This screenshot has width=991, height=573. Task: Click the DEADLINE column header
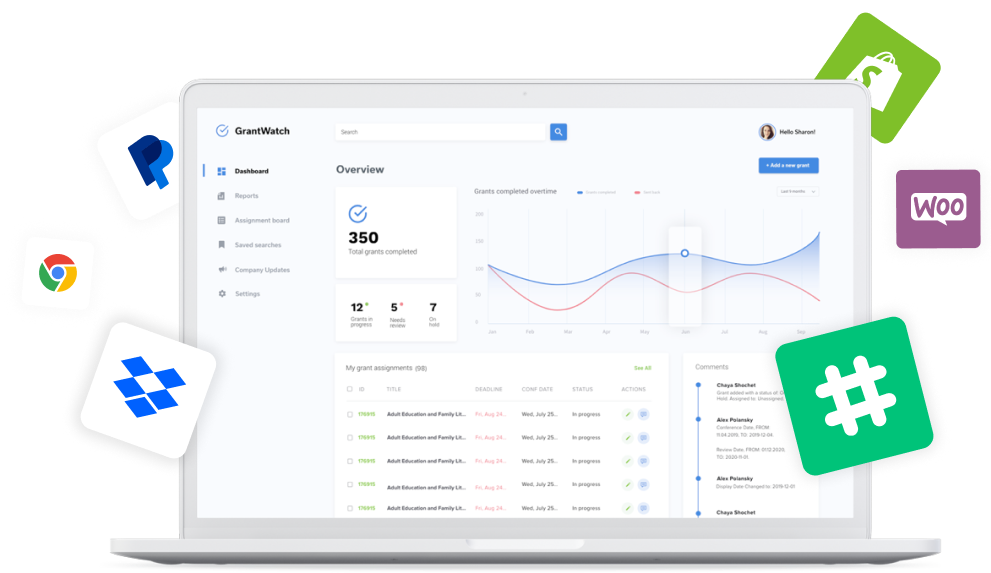[489, 389]
